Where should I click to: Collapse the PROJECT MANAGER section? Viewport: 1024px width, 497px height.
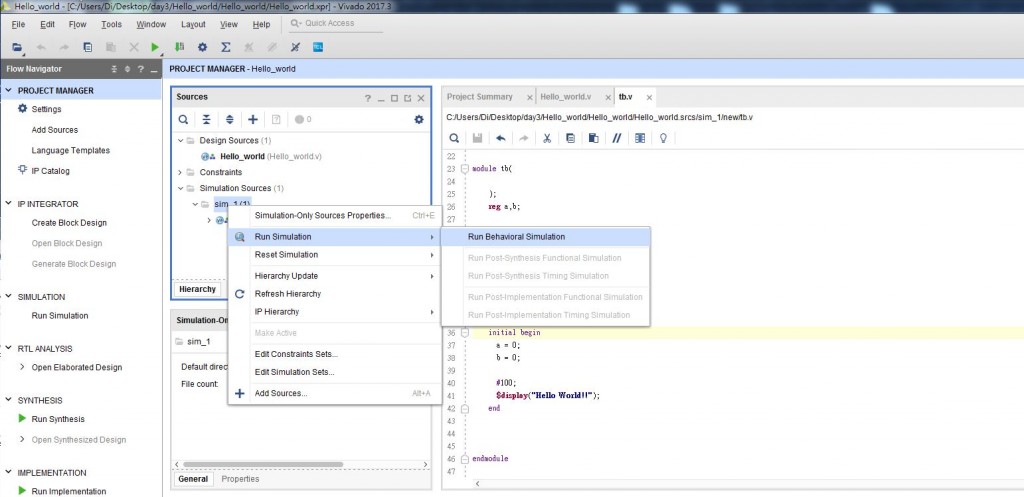click(8, 91)
